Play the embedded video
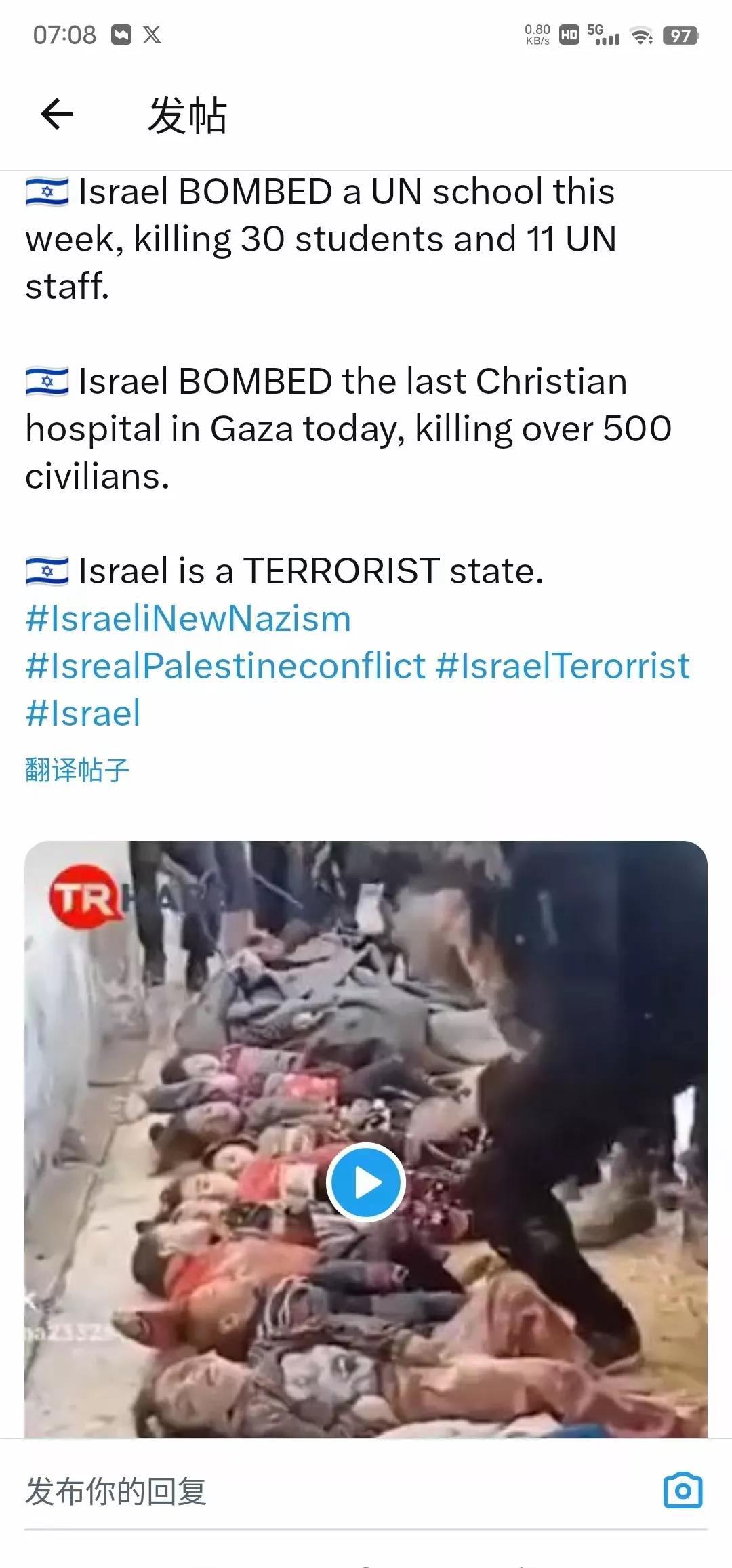732x1568 pixels. click(x=366, y=1182)
